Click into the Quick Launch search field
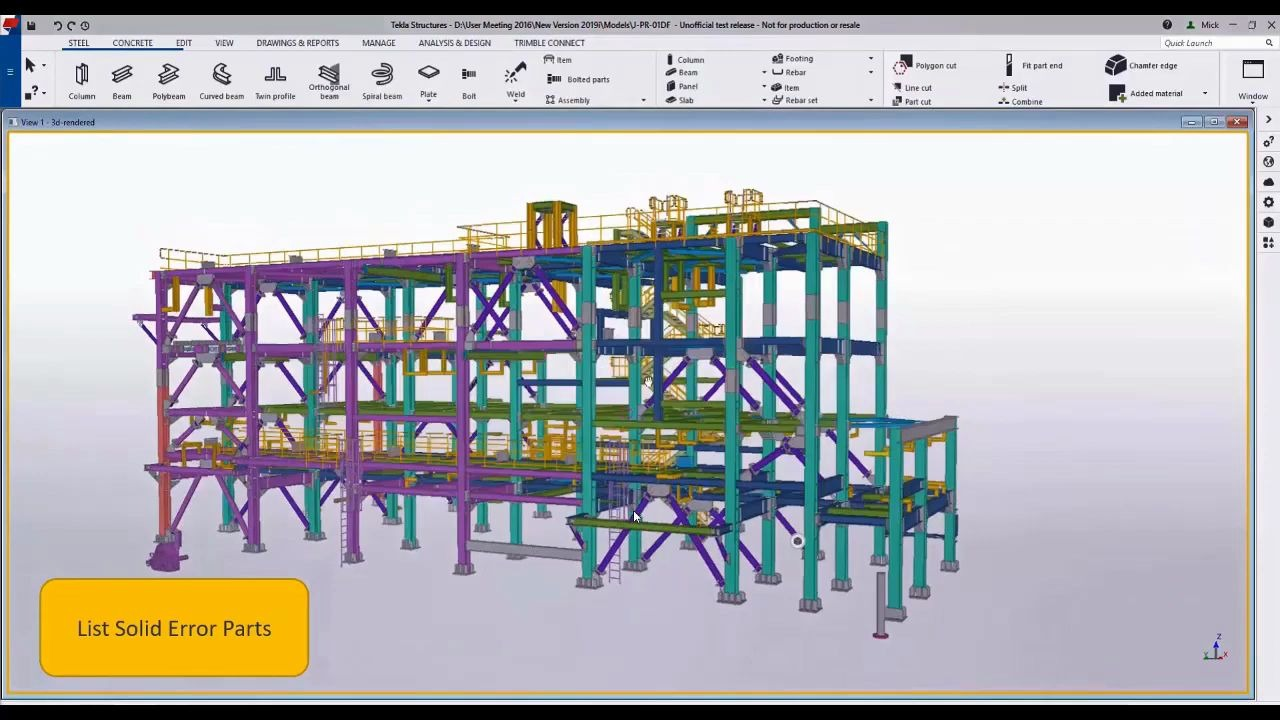The width and height of the screenshot is (1280, 720). [1212, 43]
